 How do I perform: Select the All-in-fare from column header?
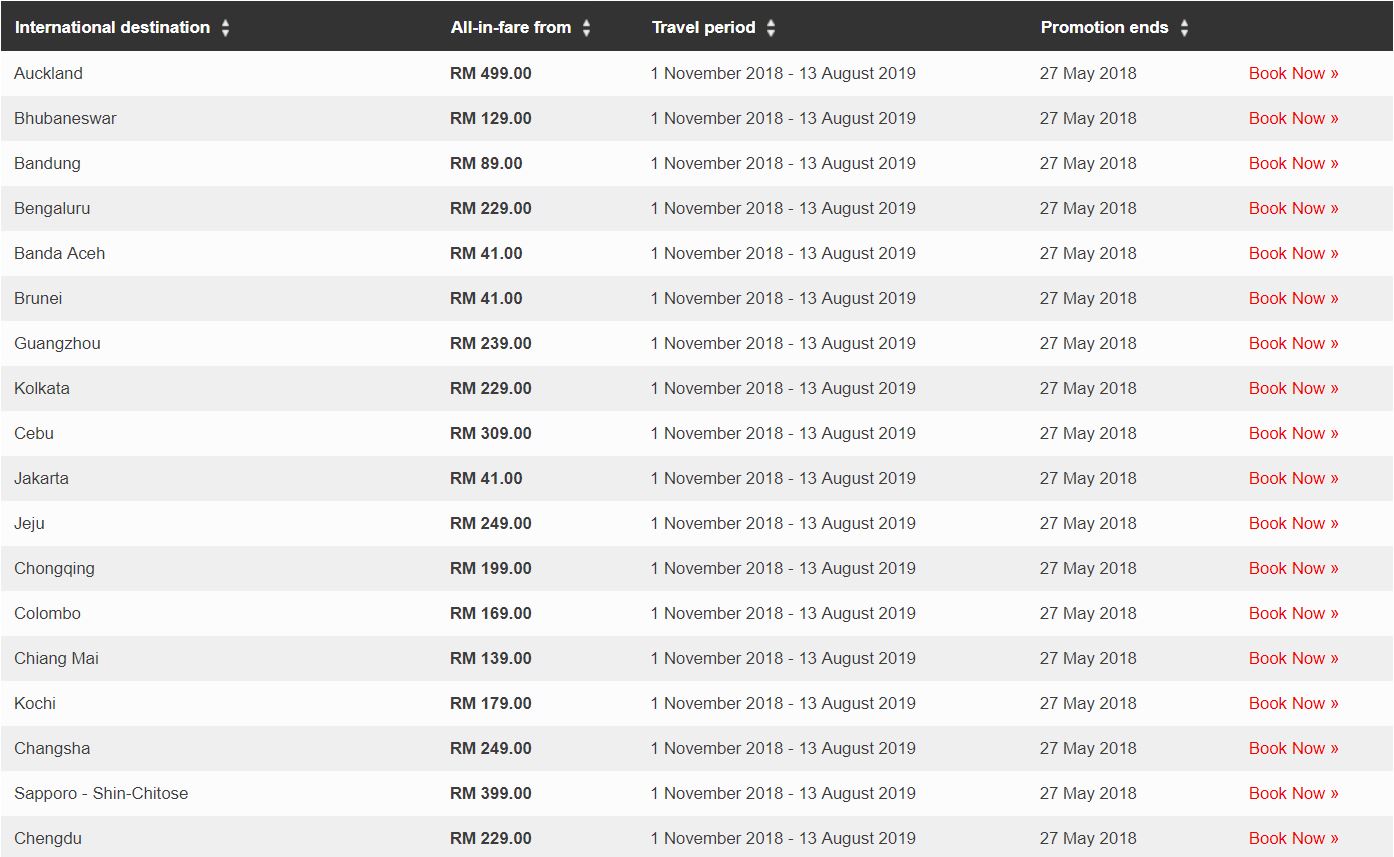[511, 28]
